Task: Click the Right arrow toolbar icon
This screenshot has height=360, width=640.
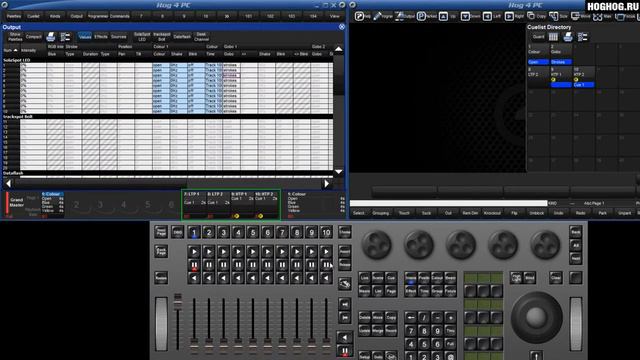Action: 509,16
